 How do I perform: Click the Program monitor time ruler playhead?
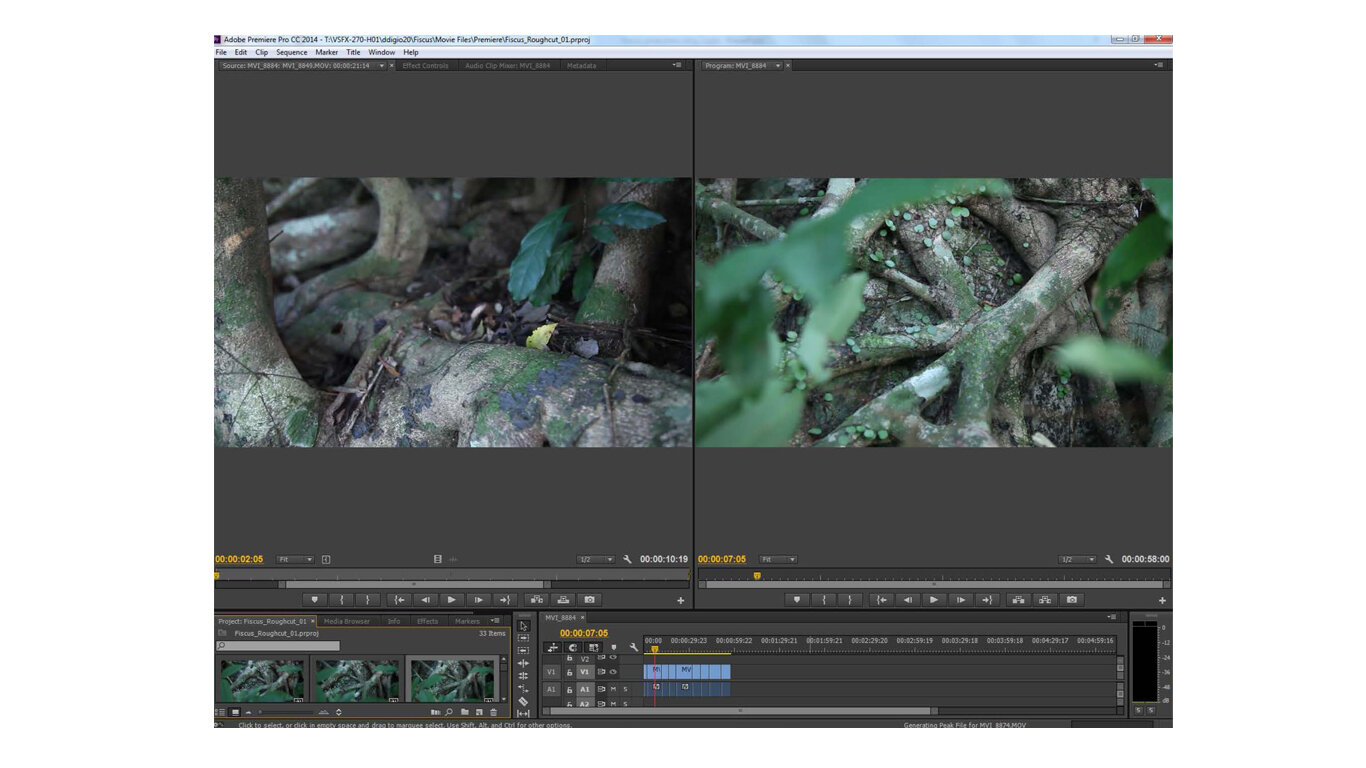757,575
